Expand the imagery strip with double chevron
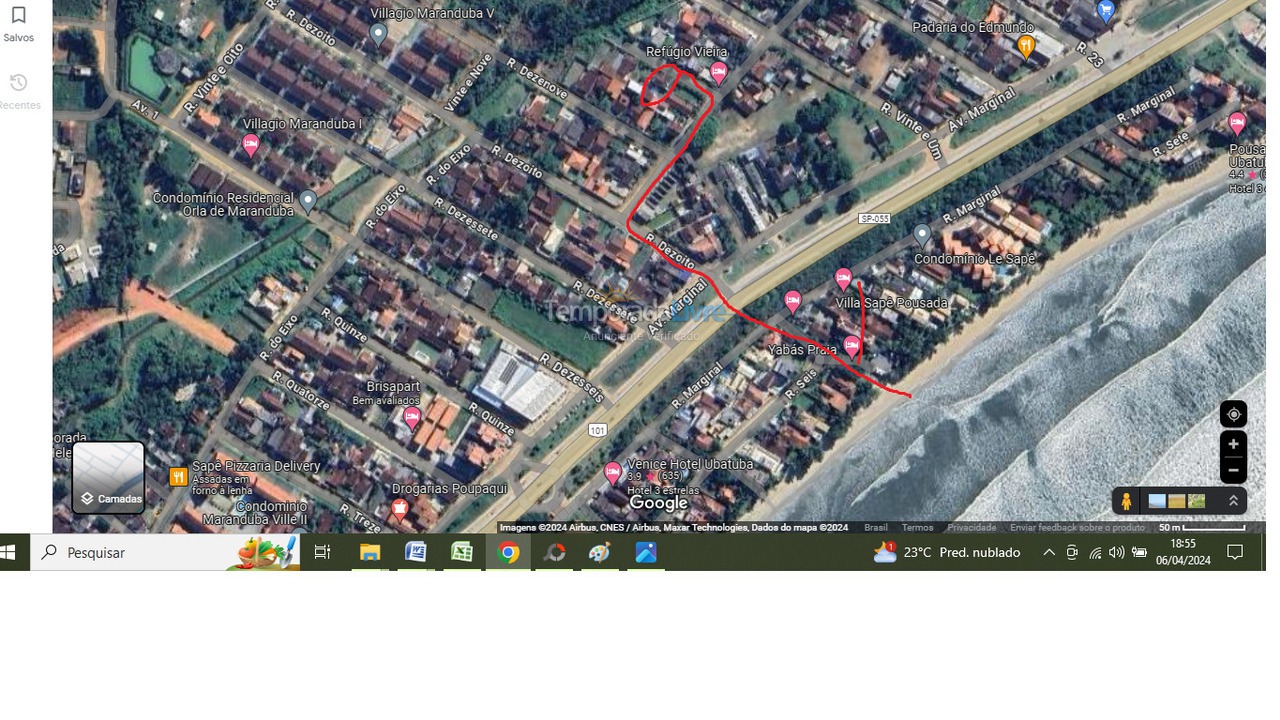Image resolution: width=1280 pixels, height=720 pixels. pos(1233,501)
